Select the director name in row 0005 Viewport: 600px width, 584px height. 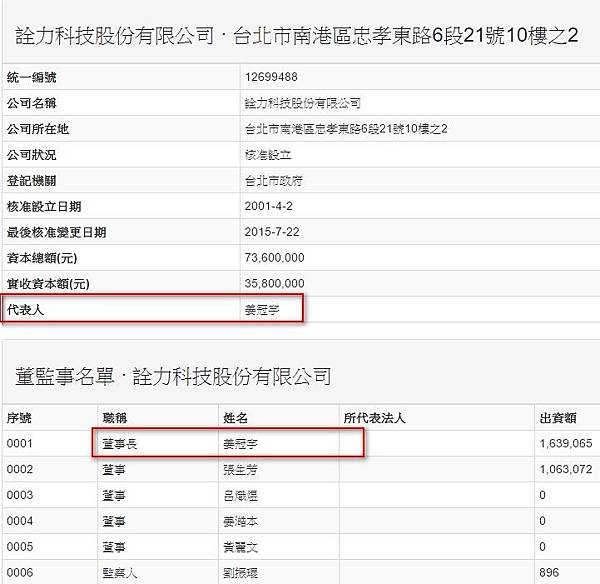(240, 547)
